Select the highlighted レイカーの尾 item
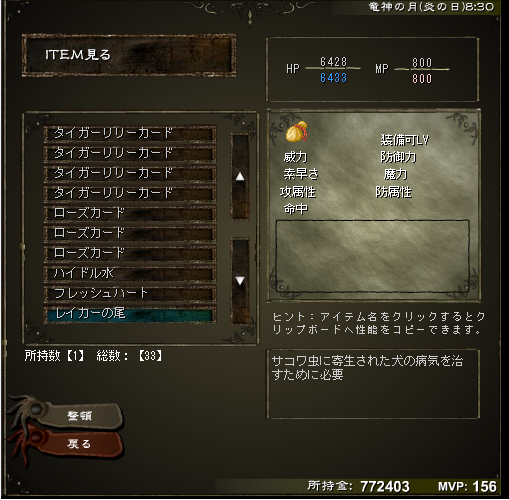 [x=130, y=314]
